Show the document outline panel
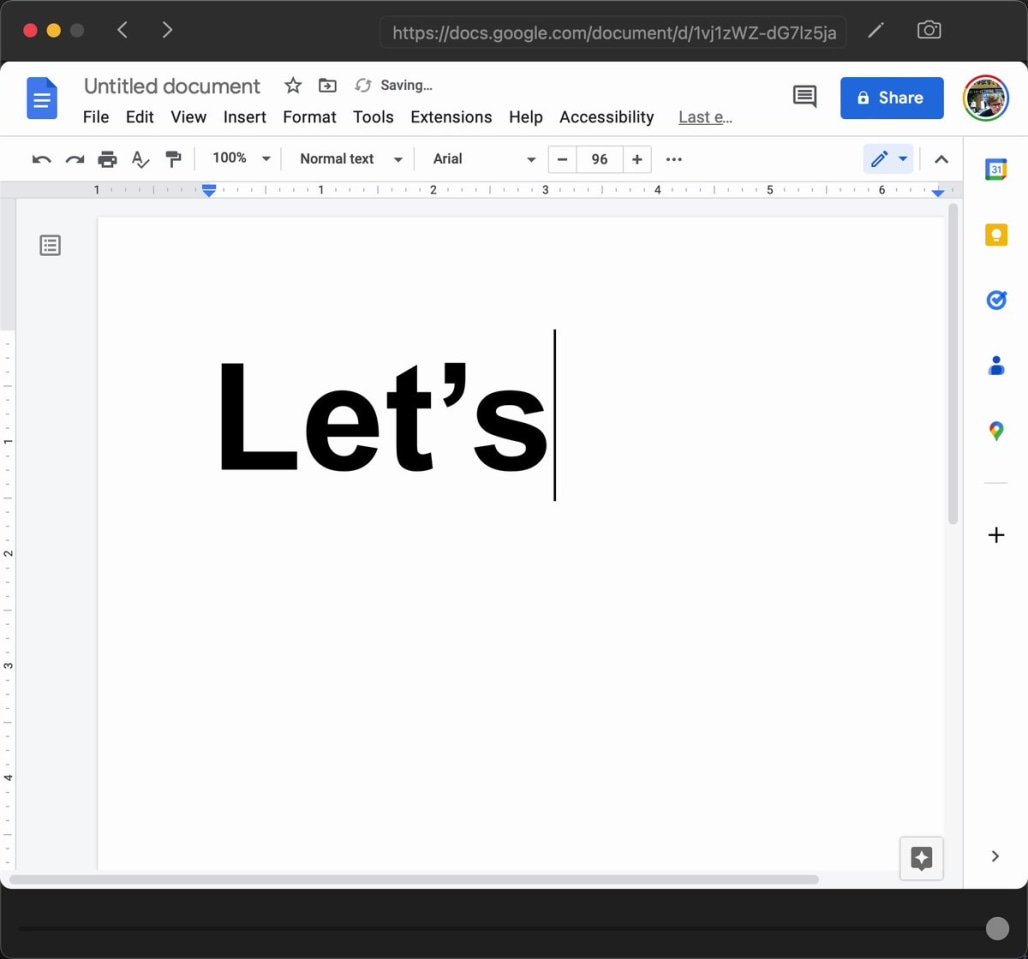This screenshot has width=1028, height=959. (50, 245)
